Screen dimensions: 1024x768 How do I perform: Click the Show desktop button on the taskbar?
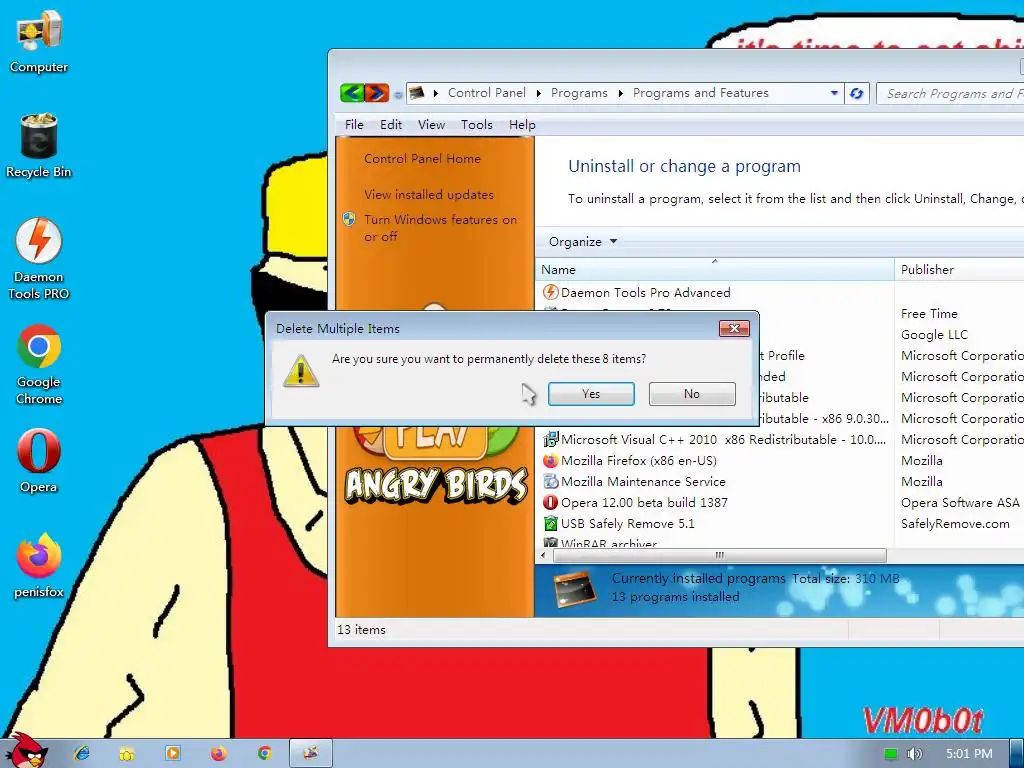(1017, 753)
